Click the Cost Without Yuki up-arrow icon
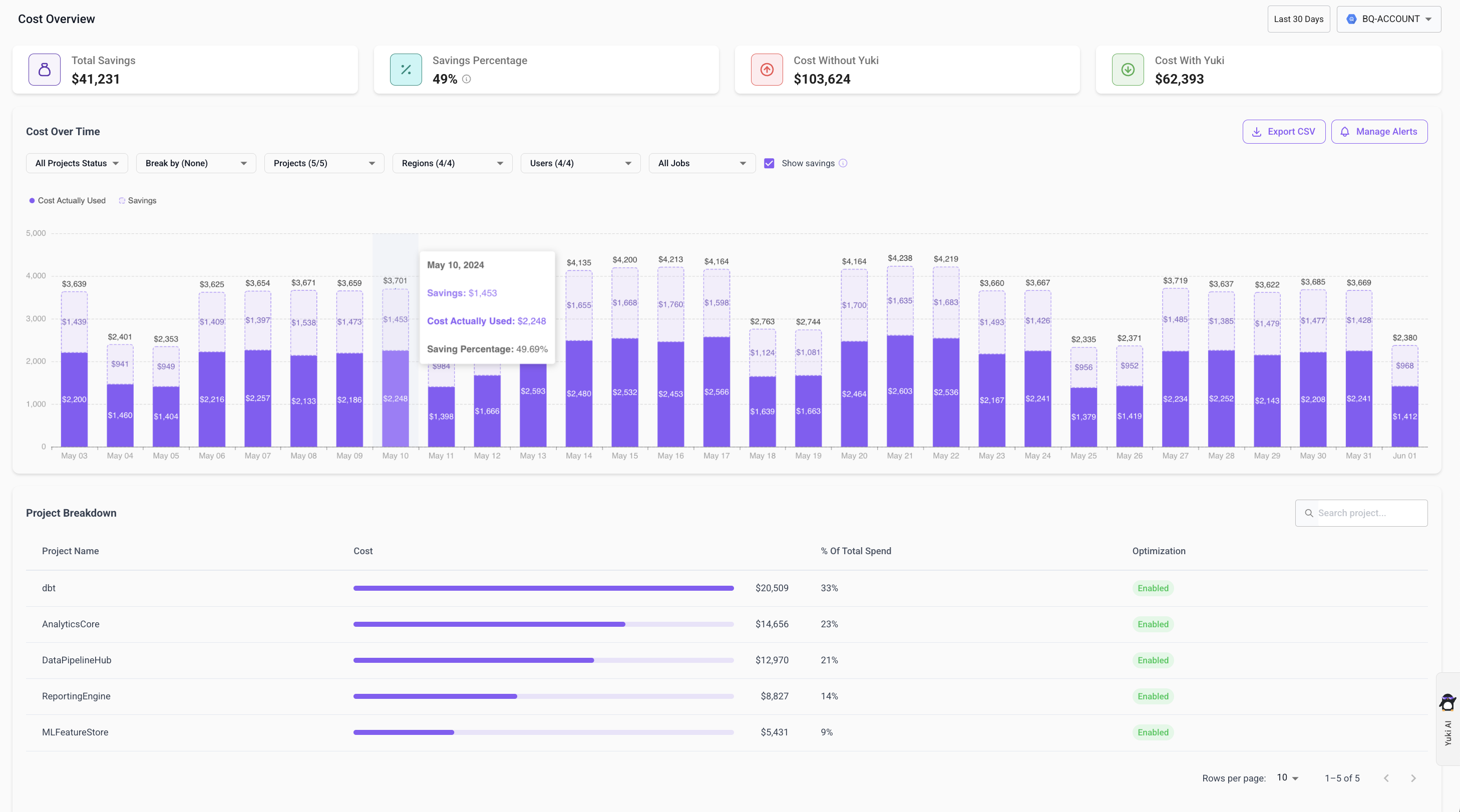The image size is (1460, 812). tap(767, 70)
